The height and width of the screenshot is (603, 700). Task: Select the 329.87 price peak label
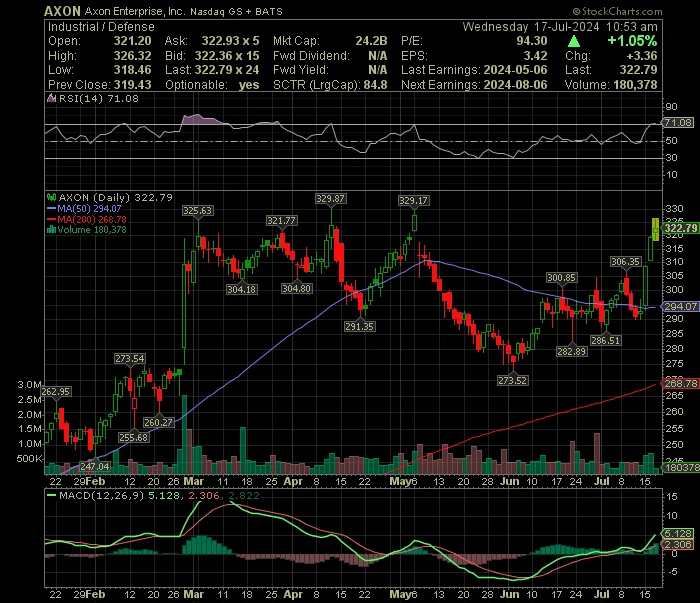pos(330,199)
